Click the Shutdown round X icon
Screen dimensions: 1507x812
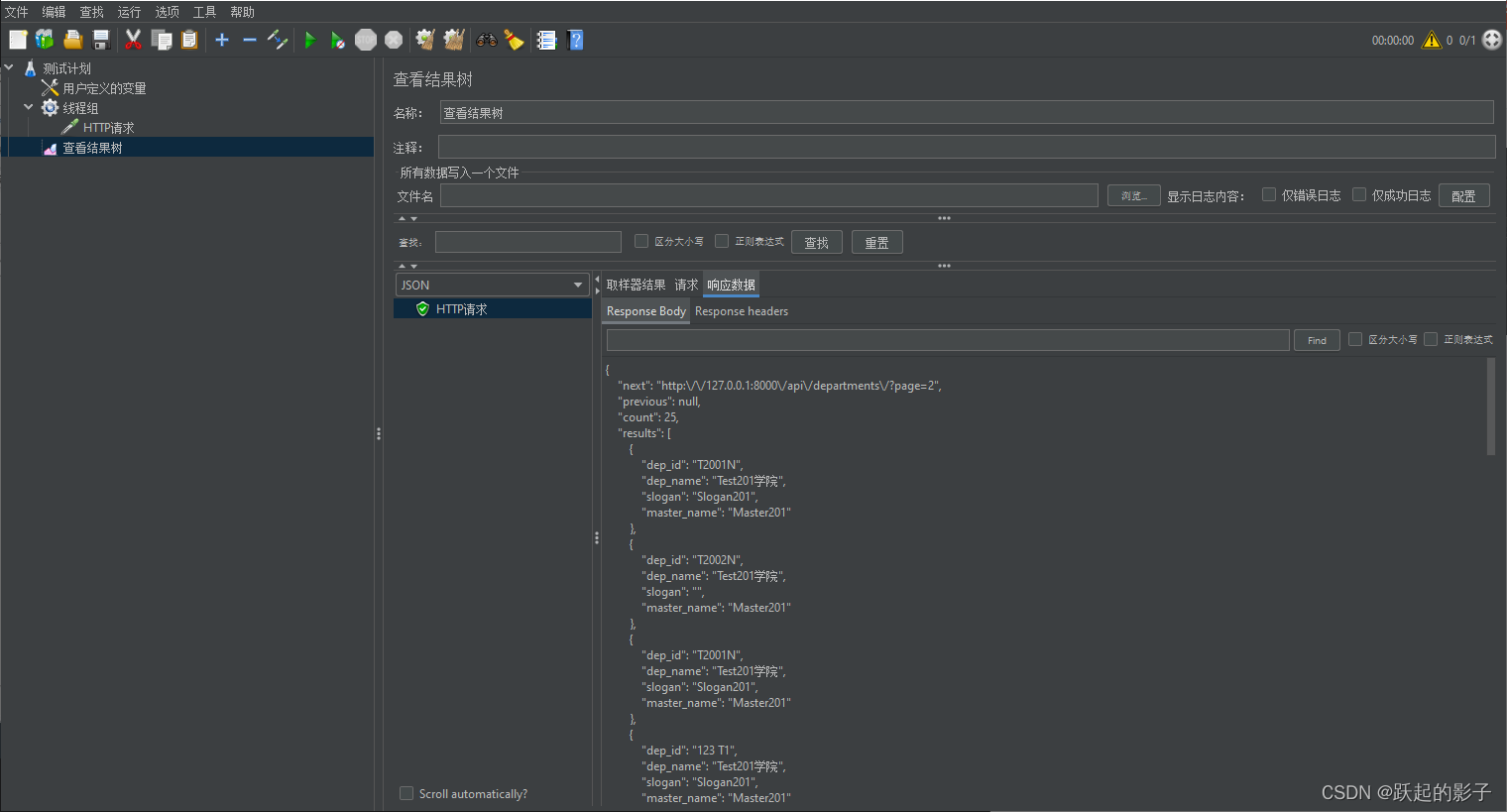[x=394, y=40]
